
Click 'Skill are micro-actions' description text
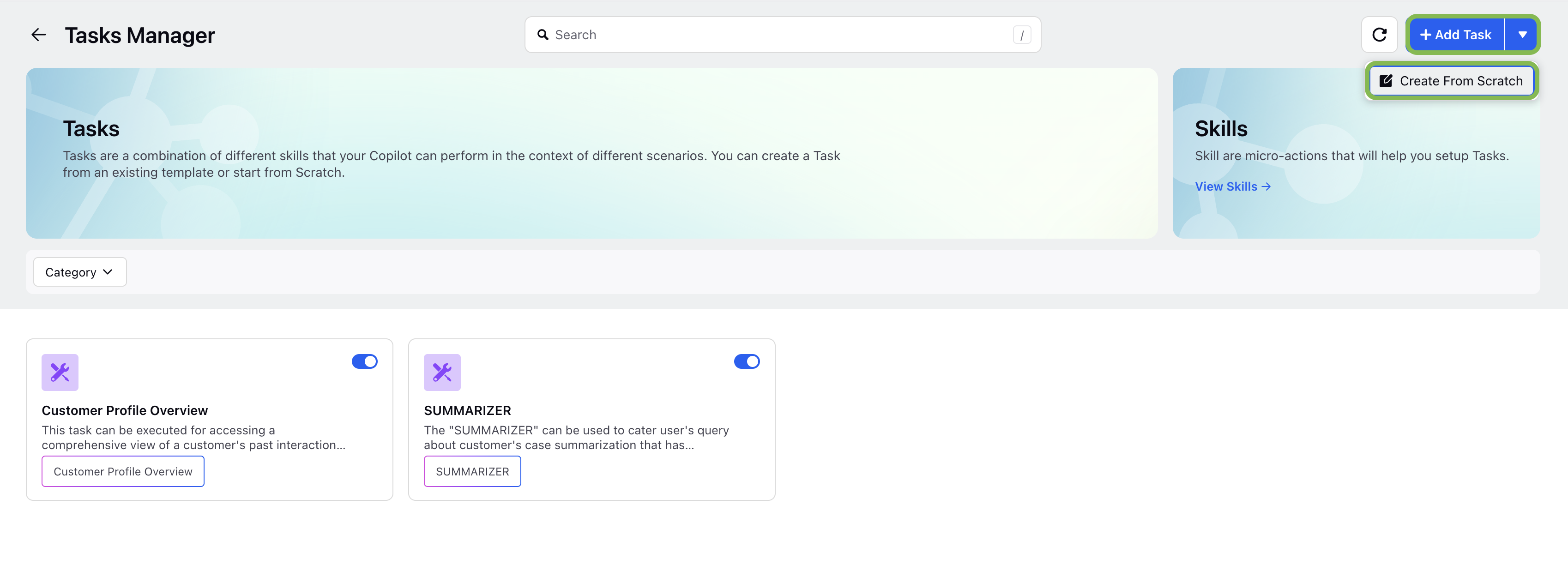click(1351, 156)
